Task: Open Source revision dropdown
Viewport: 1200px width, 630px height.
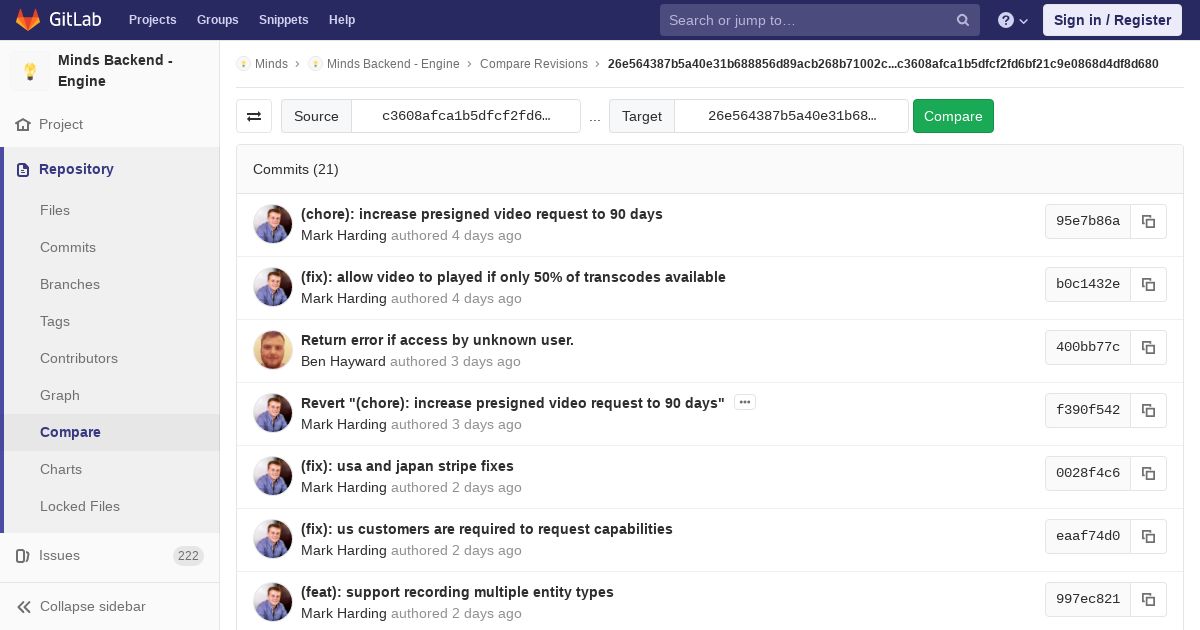Action: point(466,116)
